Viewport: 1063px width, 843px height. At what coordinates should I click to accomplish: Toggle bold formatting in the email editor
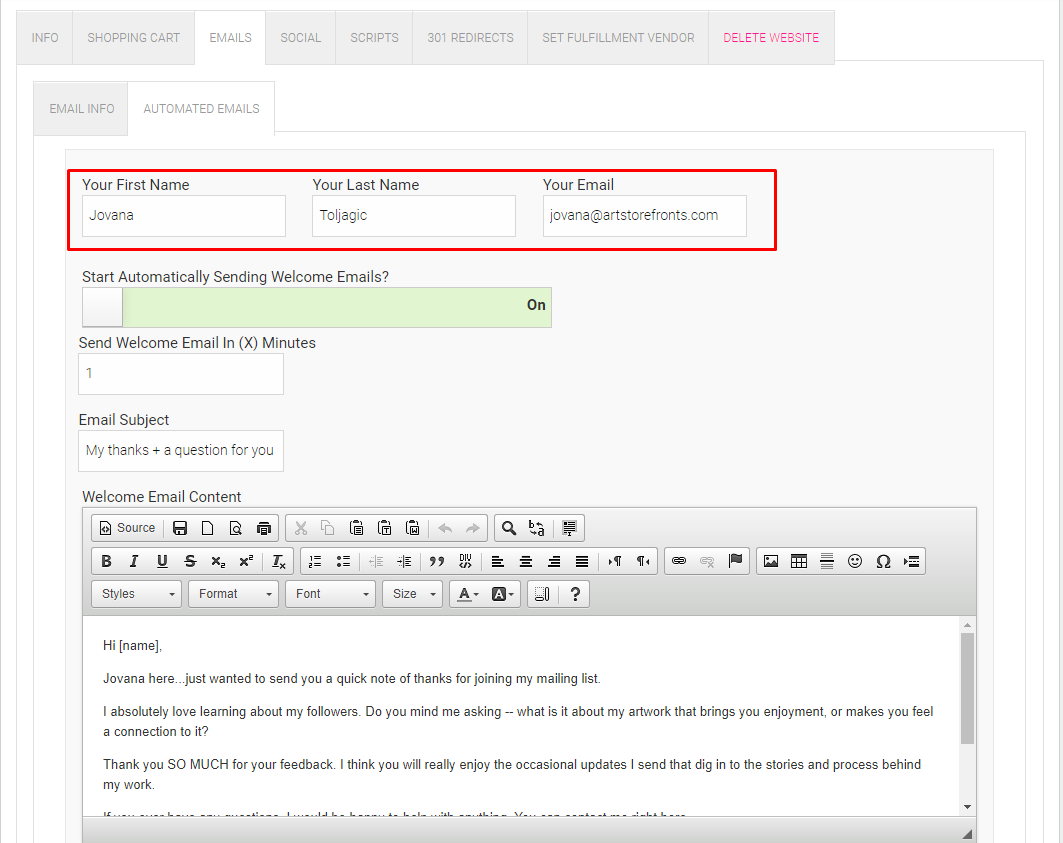pyautogui.click(x=105, y=560)
